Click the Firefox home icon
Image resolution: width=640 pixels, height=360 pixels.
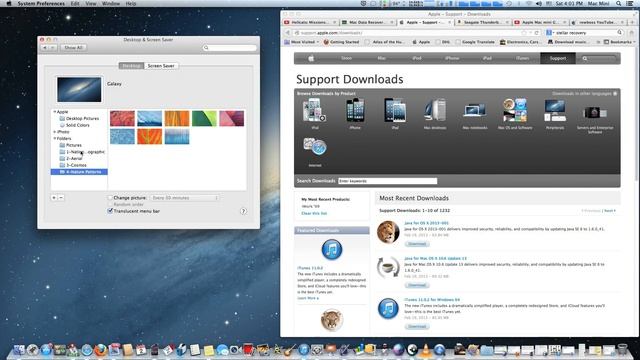[632, 33]
